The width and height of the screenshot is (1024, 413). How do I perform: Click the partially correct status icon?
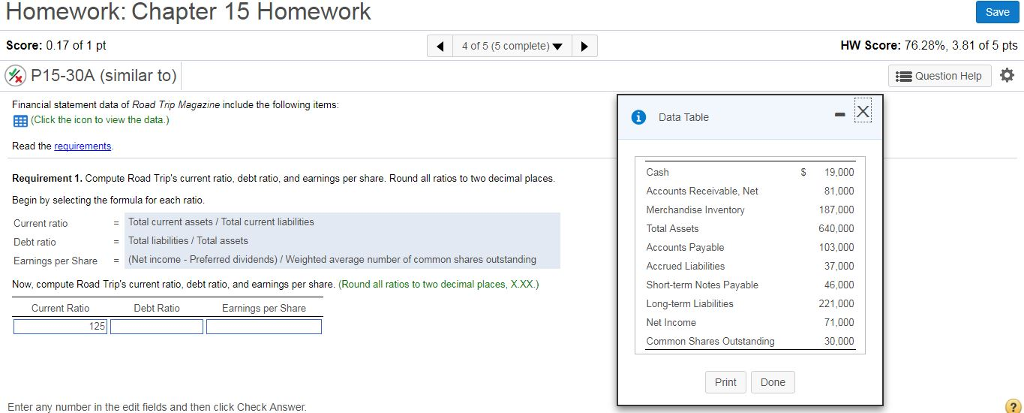[x=15, y=76]
